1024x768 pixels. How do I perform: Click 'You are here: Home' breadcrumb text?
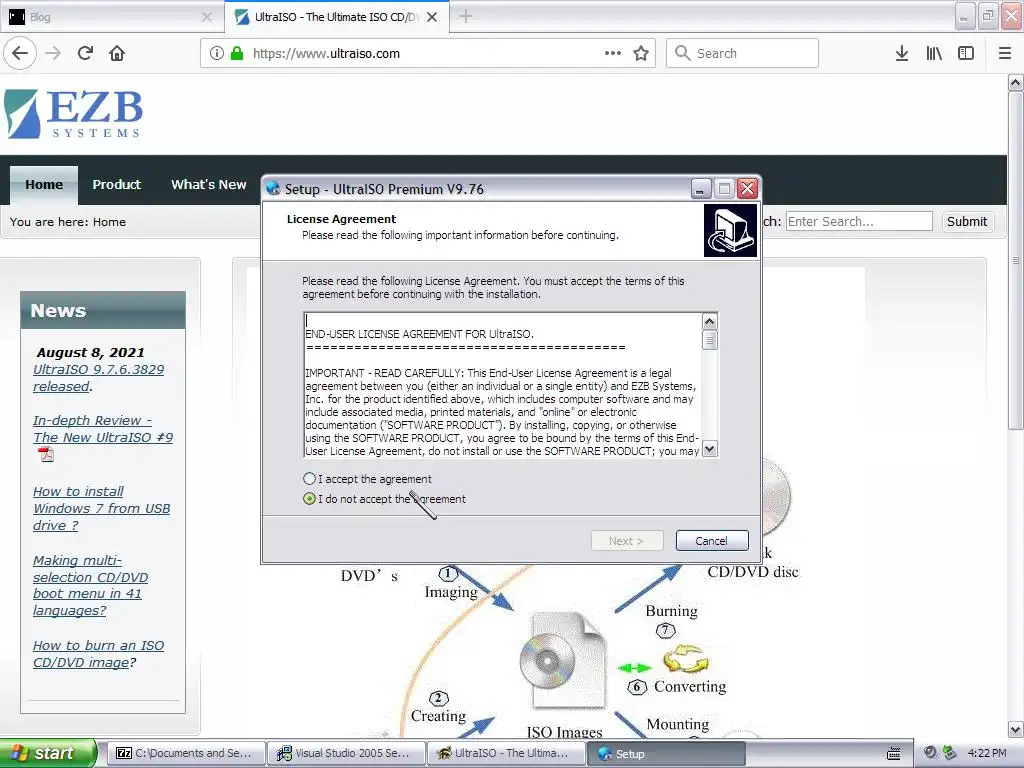coord(68,222)
